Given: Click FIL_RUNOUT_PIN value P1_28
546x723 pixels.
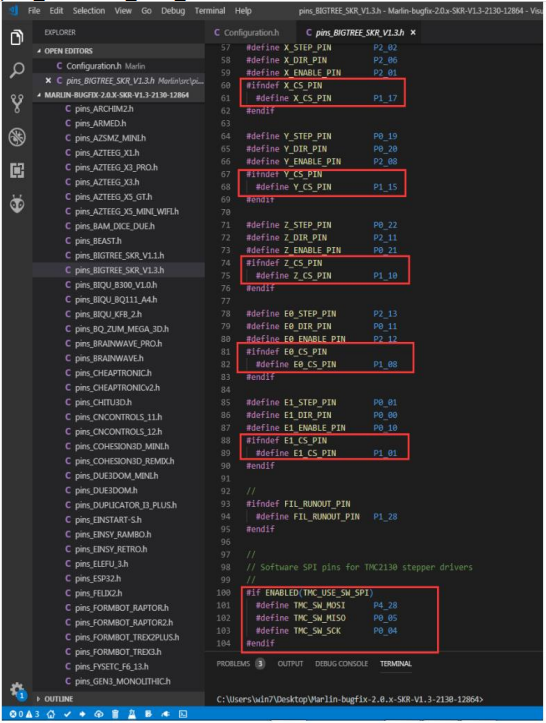Looking at the screenshot, I should (x=385, y=516).
